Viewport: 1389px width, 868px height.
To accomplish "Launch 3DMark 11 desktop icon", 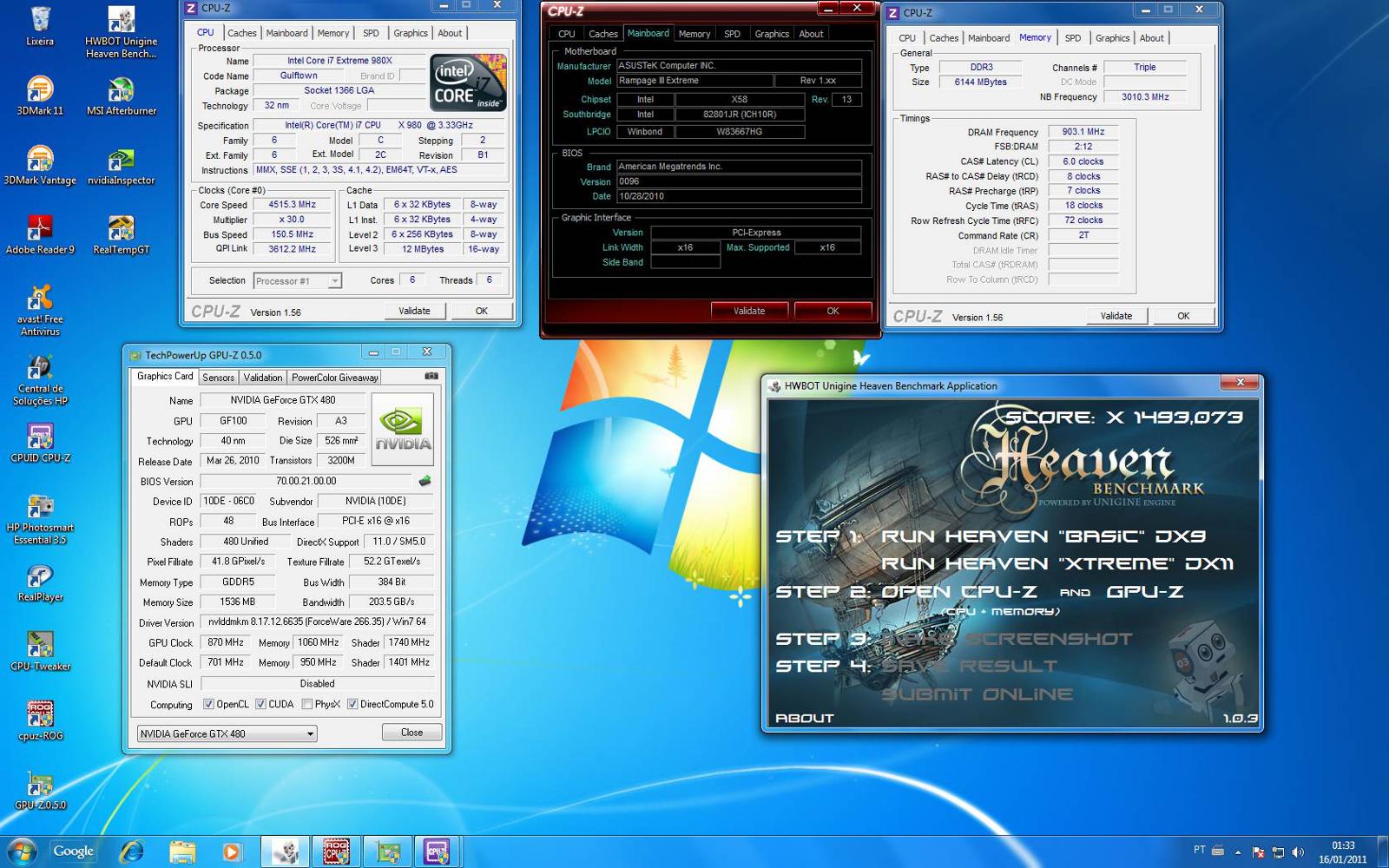I will pos(40,95).
